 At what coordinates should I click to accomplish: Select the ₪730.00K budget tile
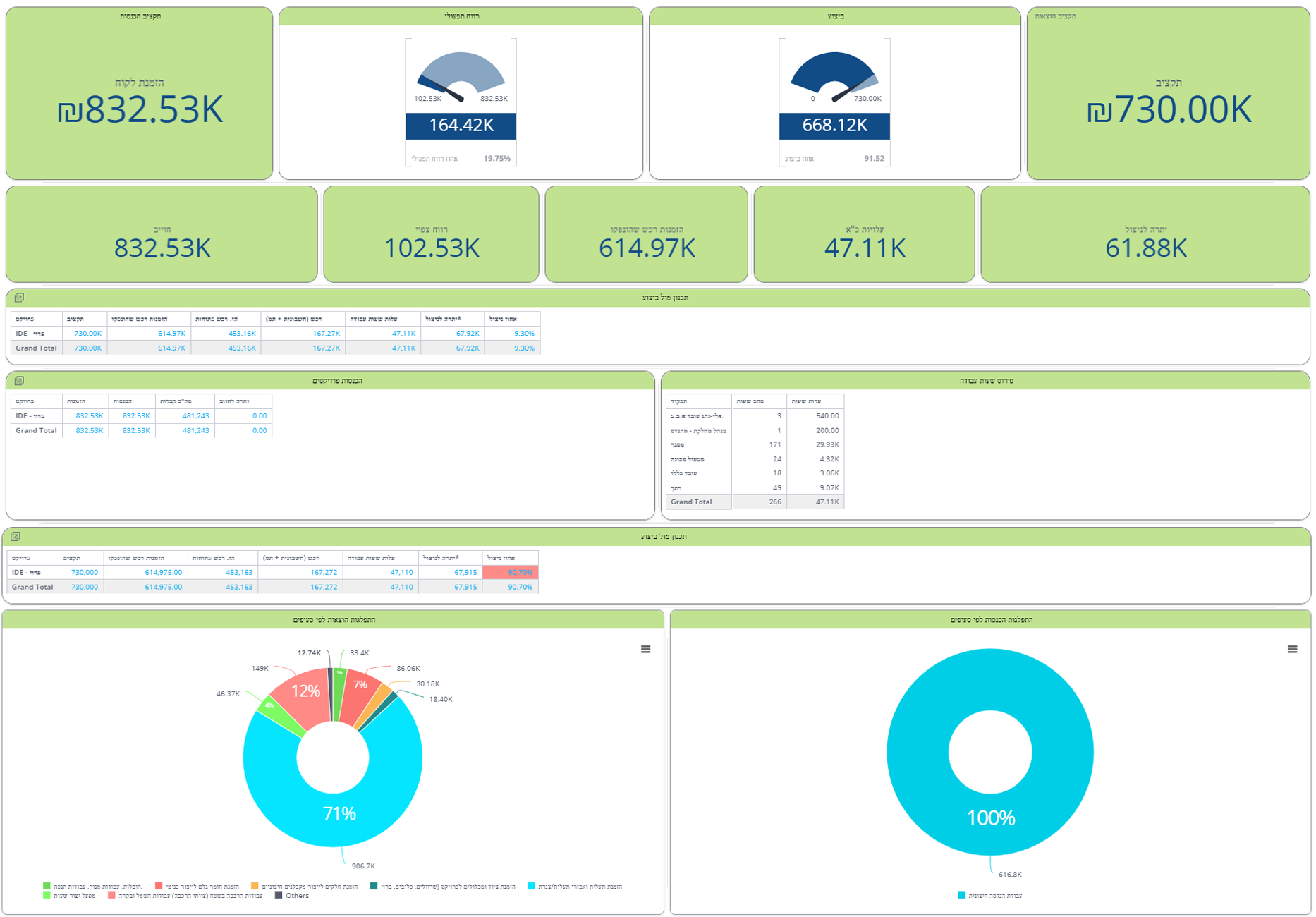point(1168,94)
